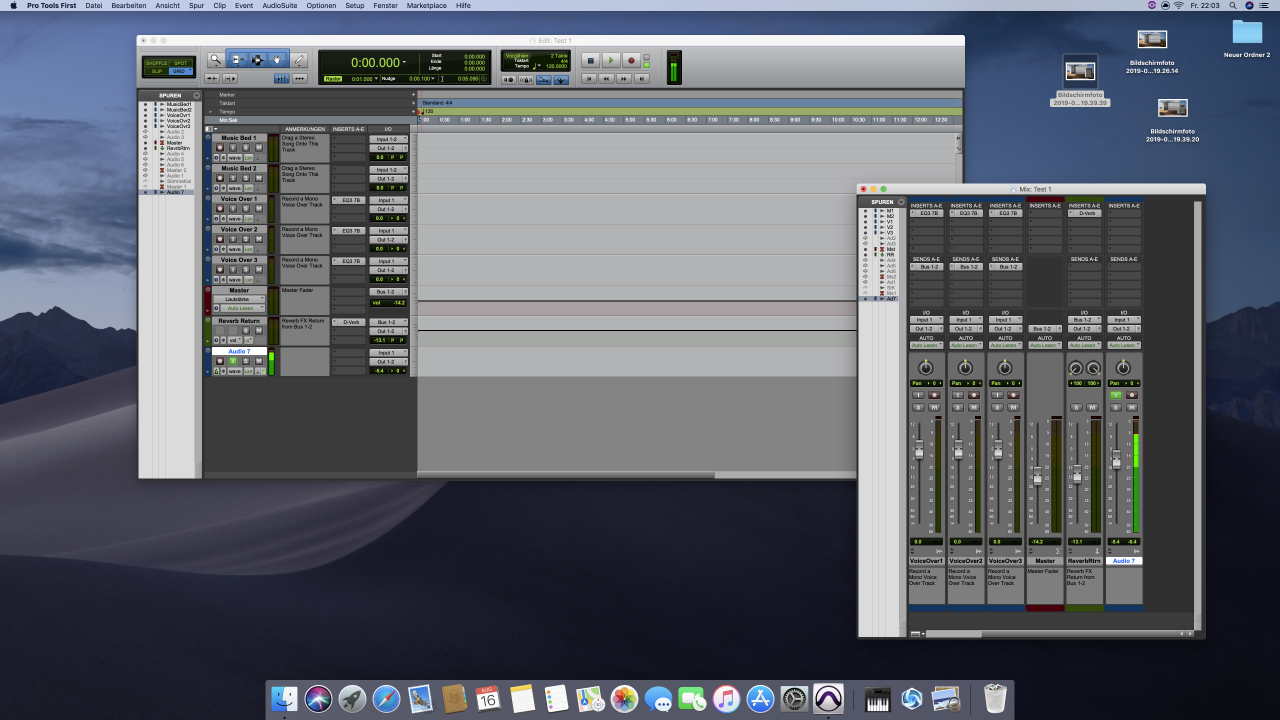Image resolution: width=1280 pixels, height=720 pixels.
Task: Solo VoiceOver1 channel in the Mix window
Action: pyautogui.click(x=918, y=407)
